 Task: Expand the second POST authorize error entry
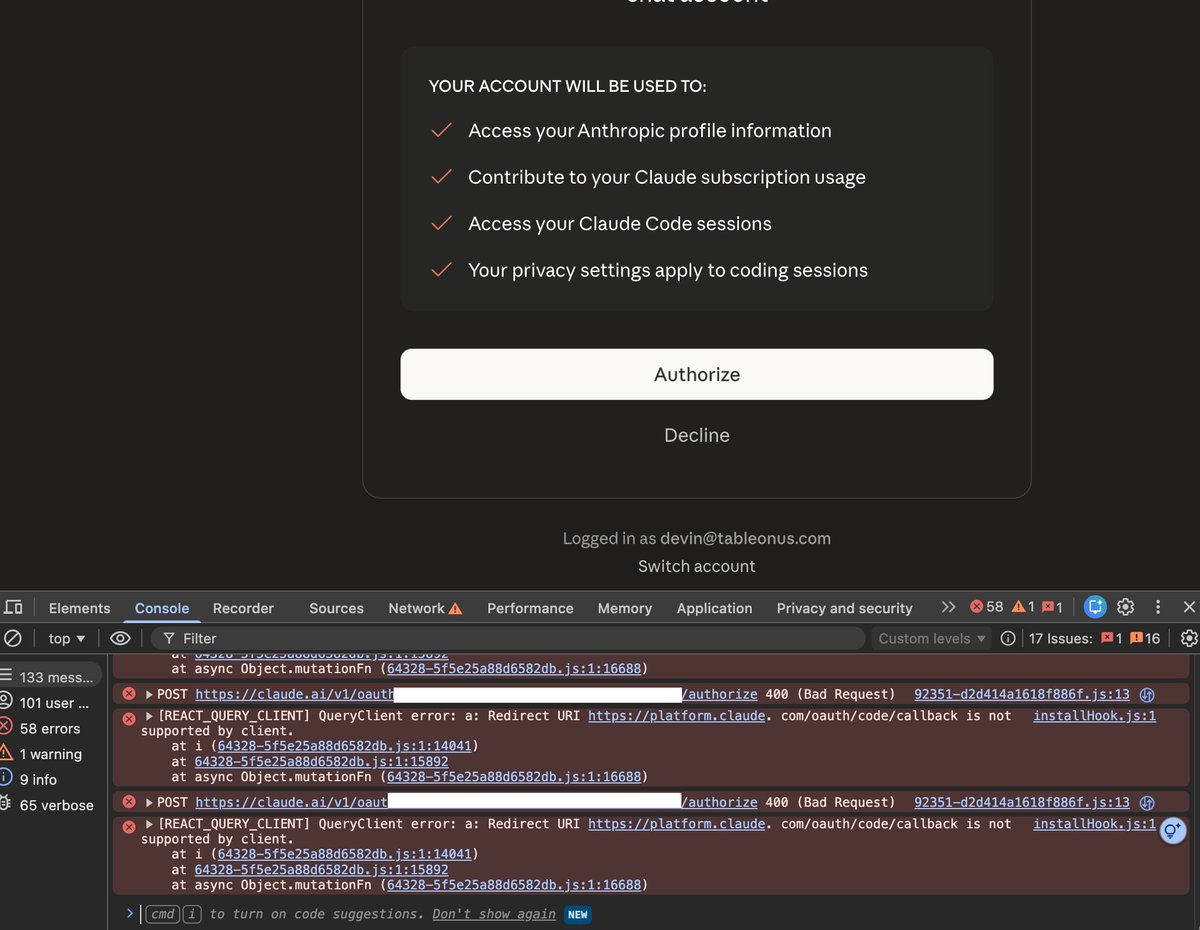pyautogui.click(x=150, y=802)
